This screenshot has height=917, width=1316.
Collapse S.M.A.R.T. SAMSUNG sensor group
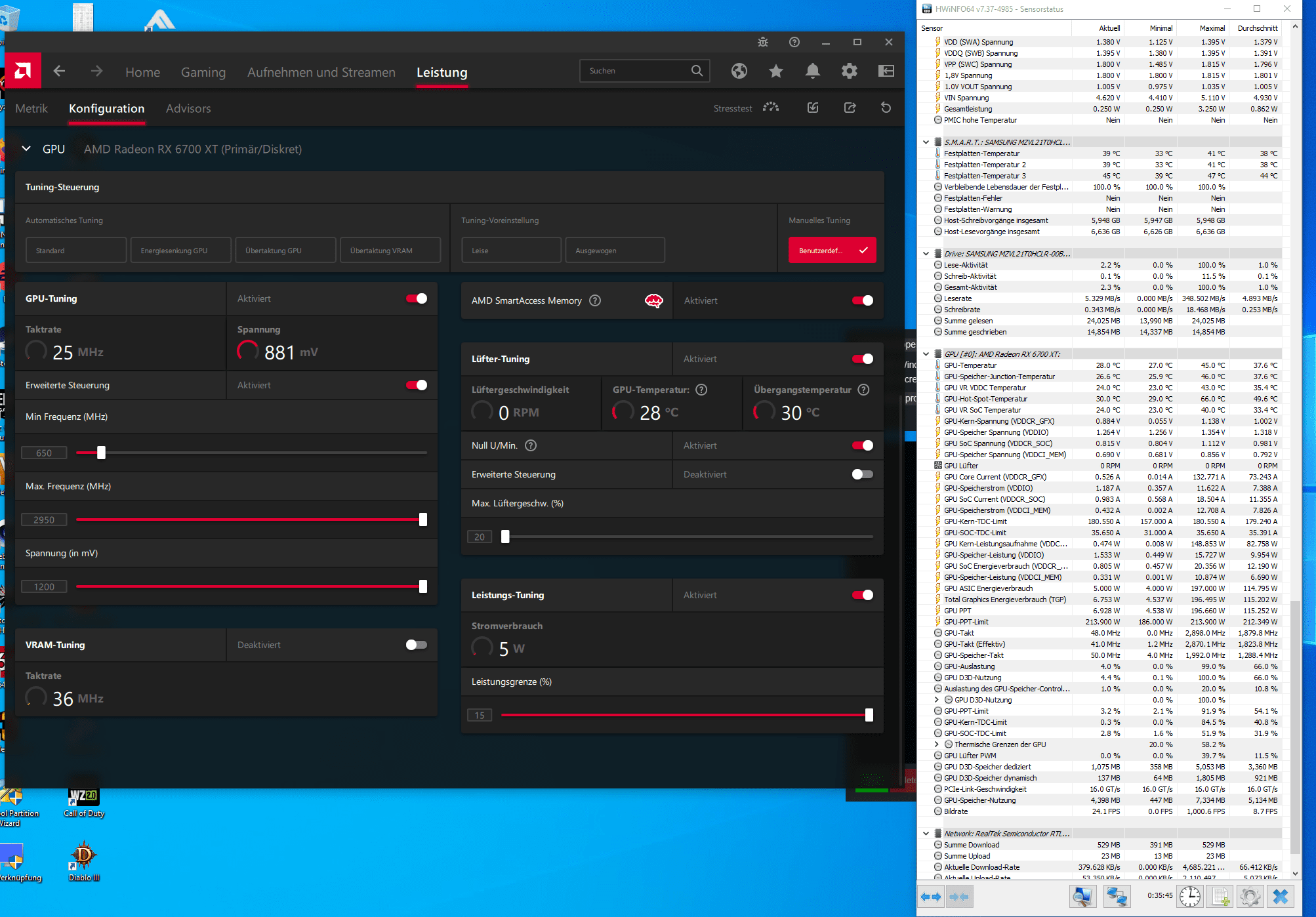926,142
